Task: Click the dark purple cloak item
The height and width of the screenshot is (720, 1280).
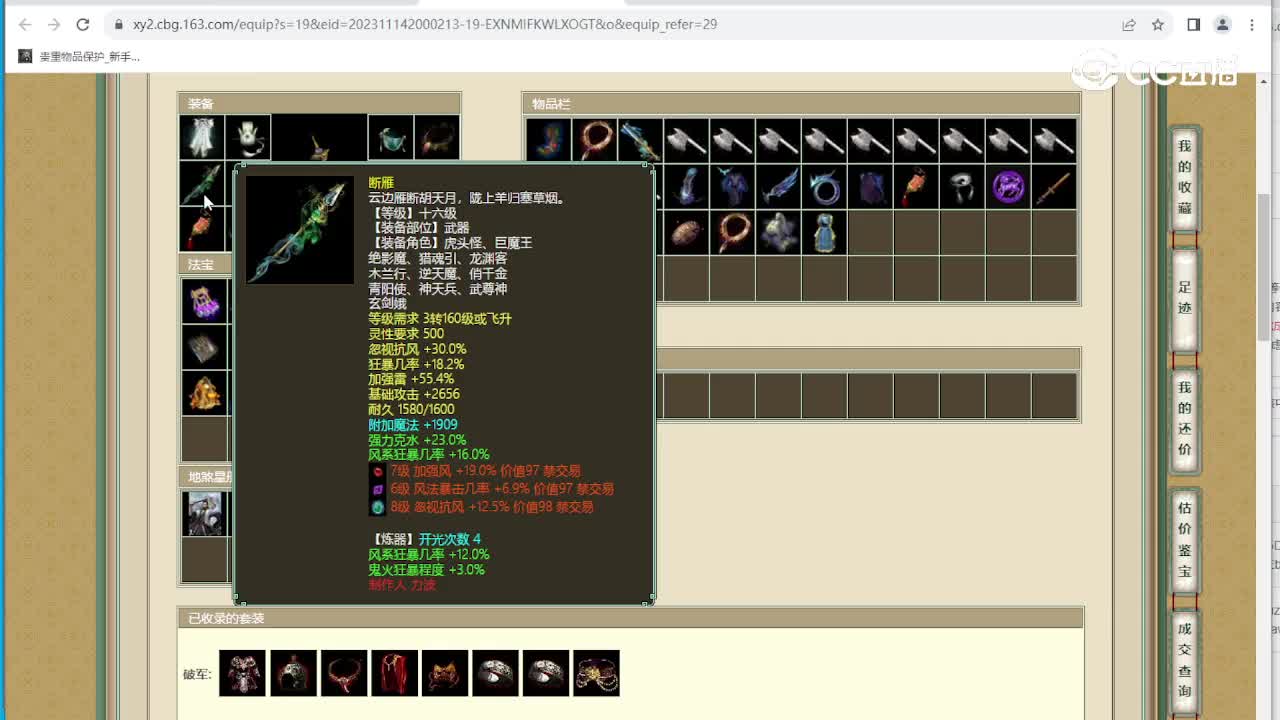Action: coord(870,186)
